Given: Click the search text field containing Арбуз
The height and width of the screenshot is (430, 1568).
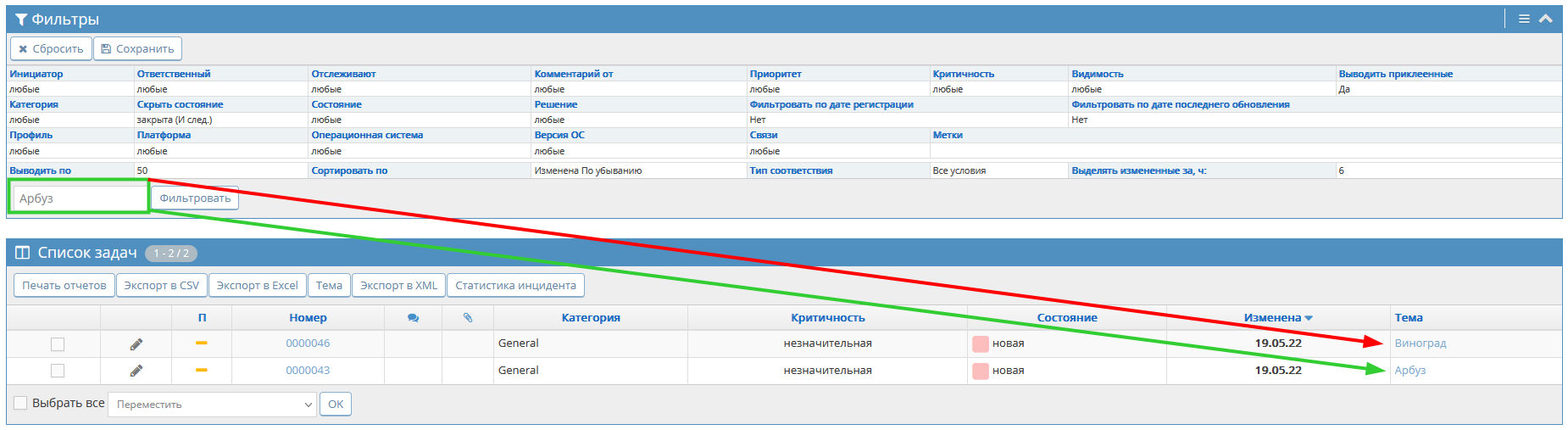Looking at the screenshot, I should click(80, 198).
